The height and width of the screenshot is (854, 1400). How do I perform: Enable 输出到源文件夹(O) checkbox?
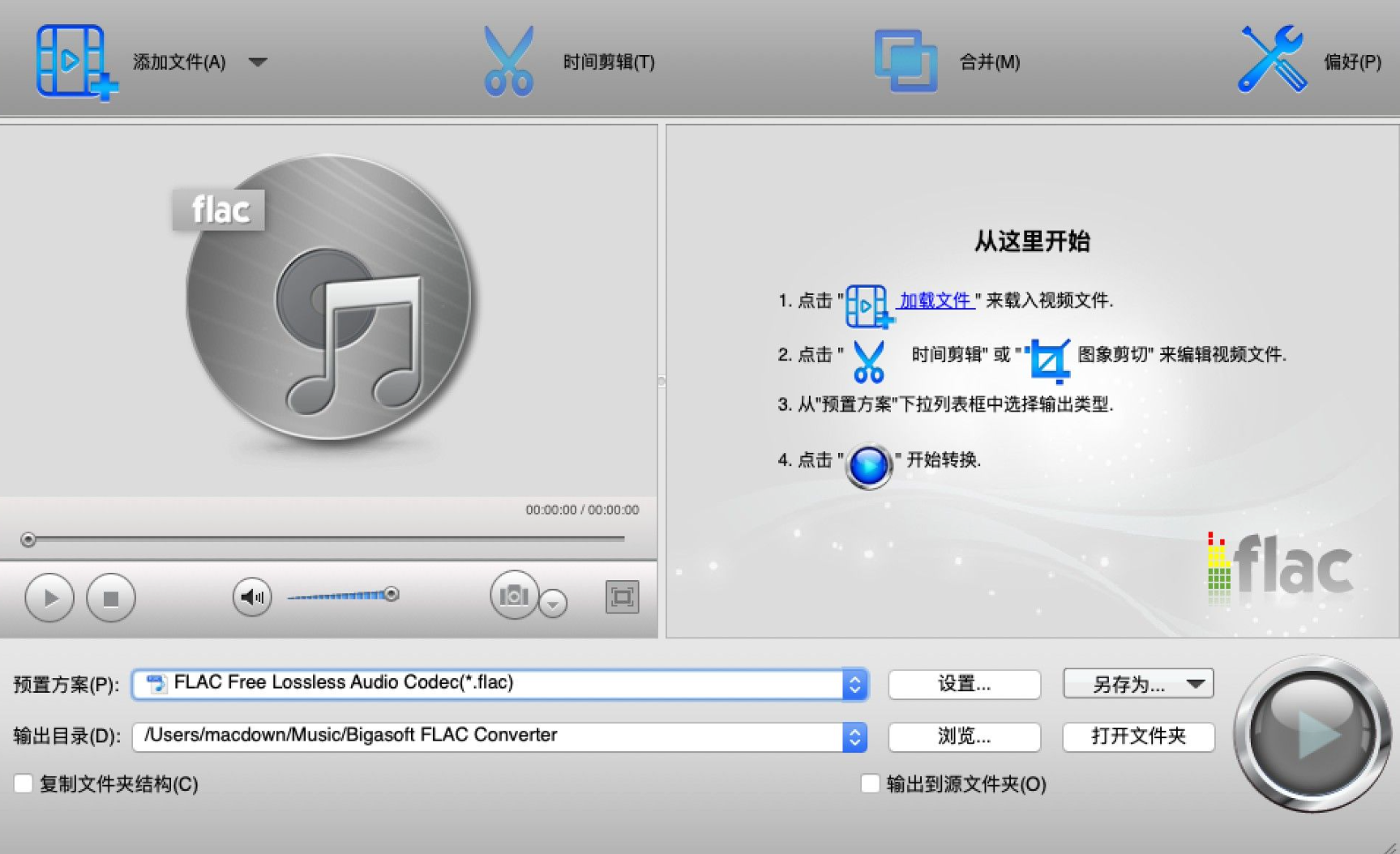(870, 784)
